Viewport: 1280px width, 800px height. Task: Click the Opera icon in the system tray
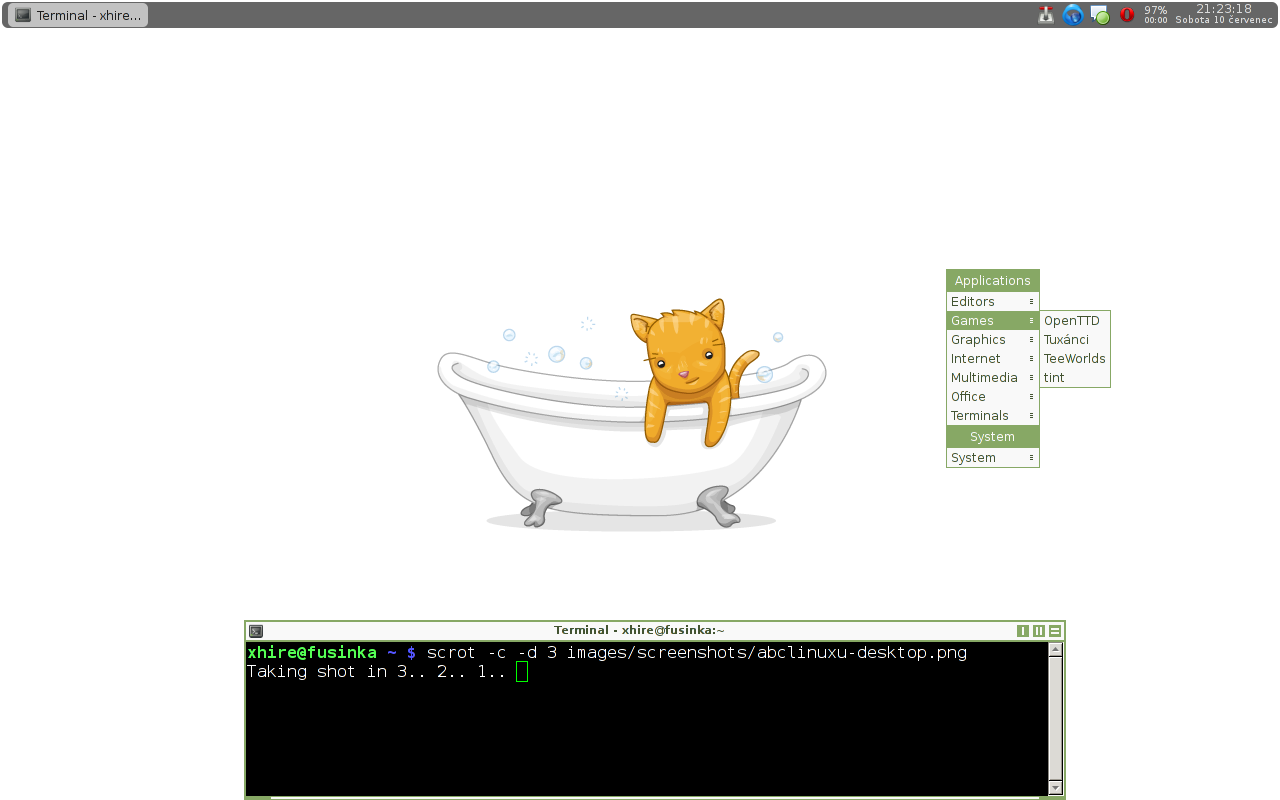(1127, 15)
